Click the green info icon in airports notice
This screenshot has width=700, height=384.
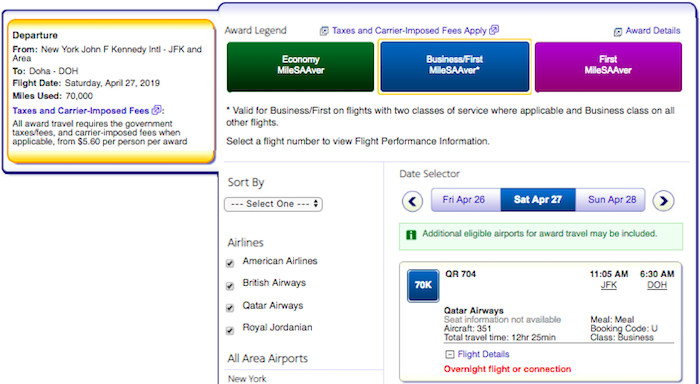(x=411, y=234)
